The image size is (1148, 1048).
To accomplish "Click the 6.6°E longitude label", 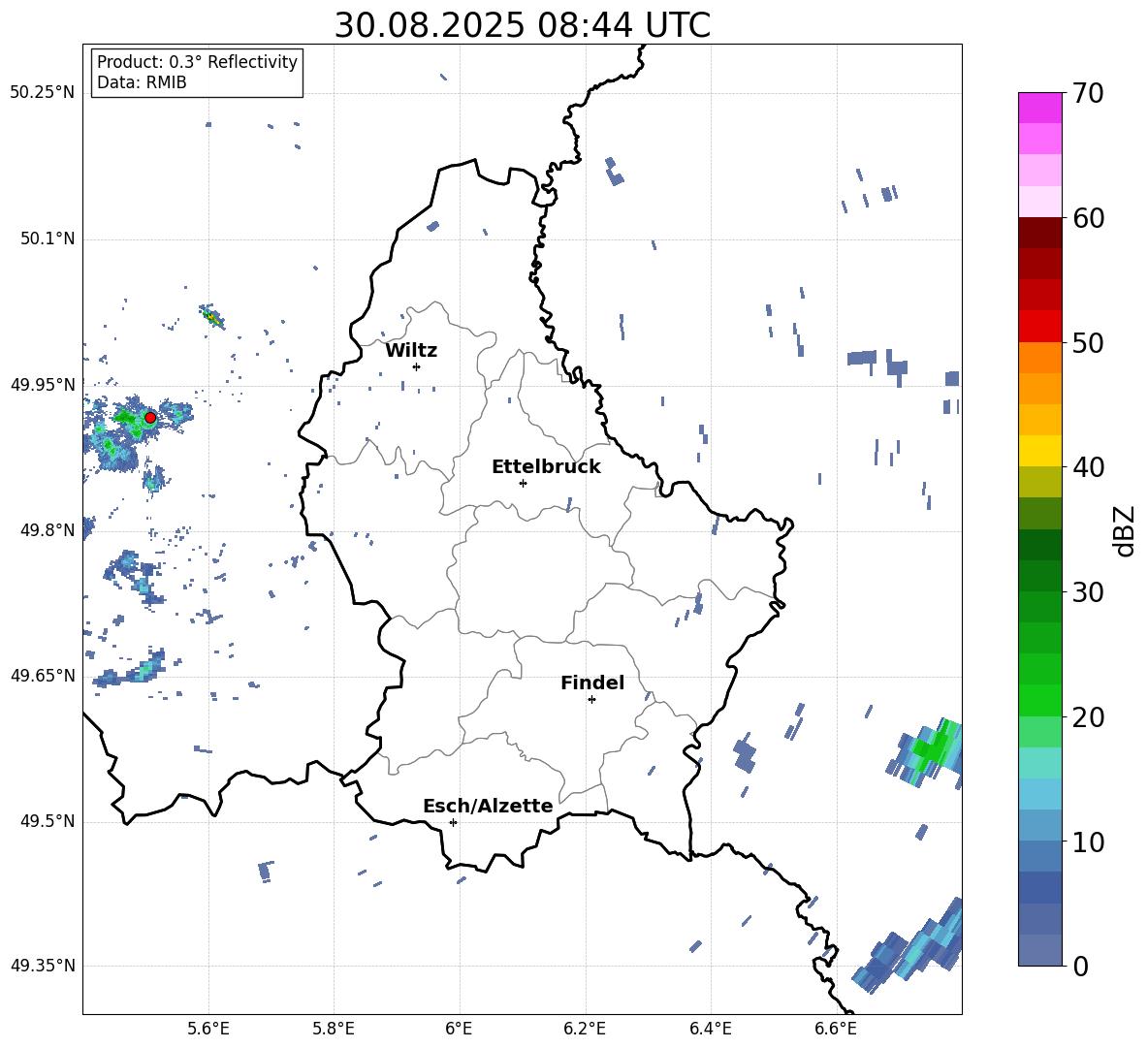I will (x=836, y=1029).
